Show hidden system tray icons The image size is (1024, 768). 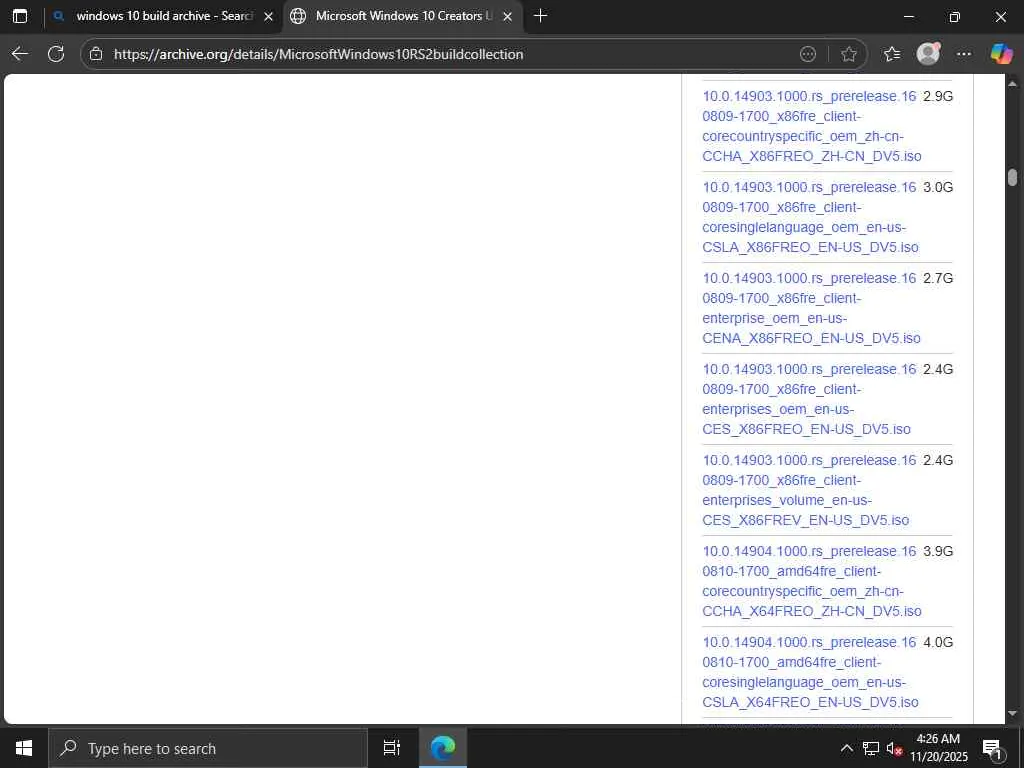tap(846, 748)
